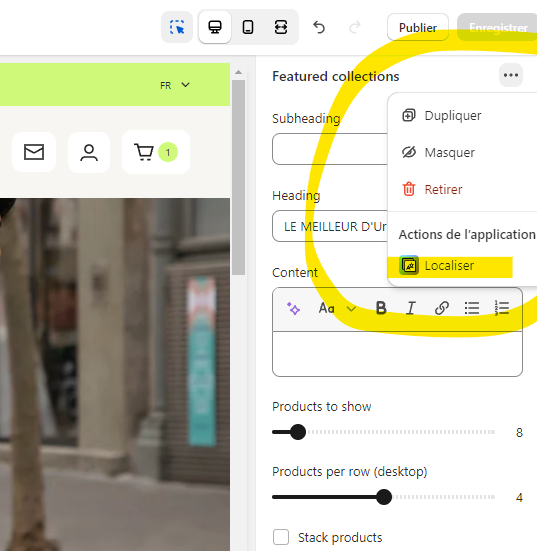Click the preview vertical scrollbar thumb
Viewport: 537px width, 551px height.
(x=239, y=177)
